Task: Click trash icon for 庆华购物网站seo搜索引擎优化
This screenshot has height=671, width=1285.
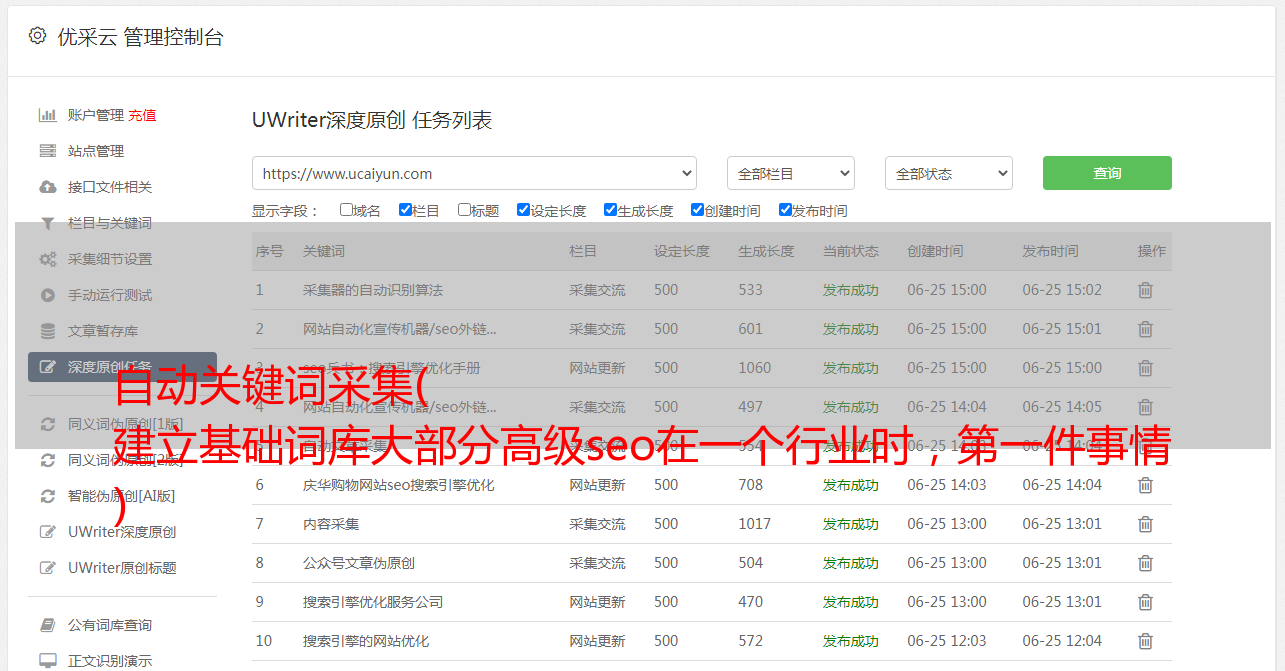Action: point(1146,485)
